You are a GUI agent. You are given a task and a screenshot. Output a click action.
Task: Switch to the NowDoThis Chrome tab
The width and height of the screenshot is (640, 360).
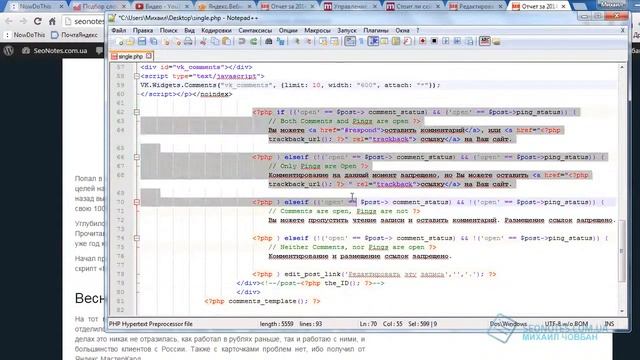point(36,7)
